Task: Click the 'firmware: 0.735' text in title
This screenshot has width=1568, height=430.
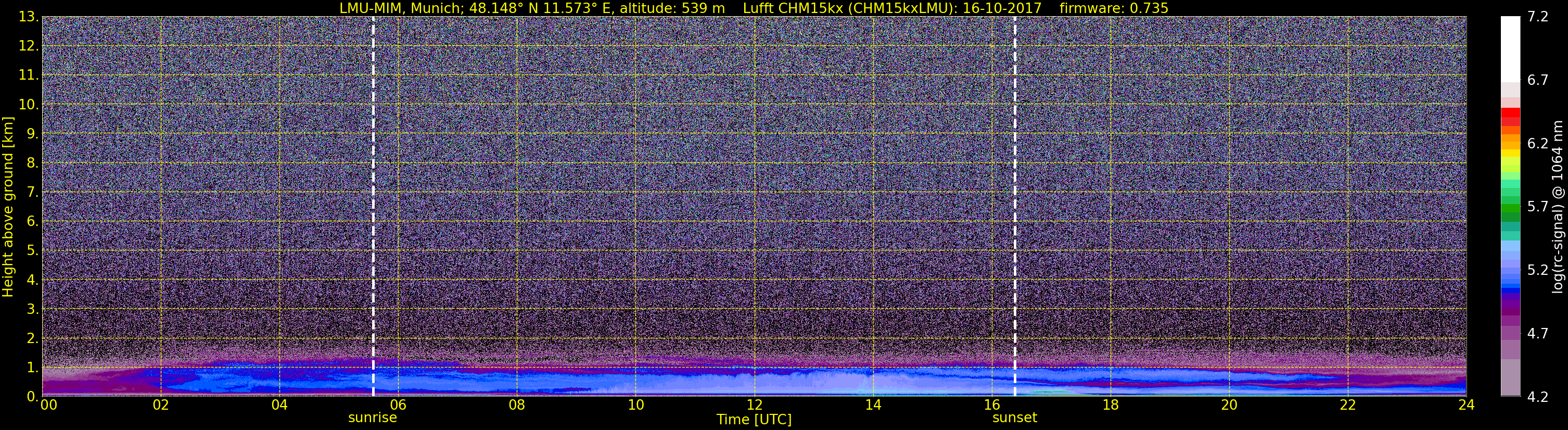Action: coord(1114,8)
